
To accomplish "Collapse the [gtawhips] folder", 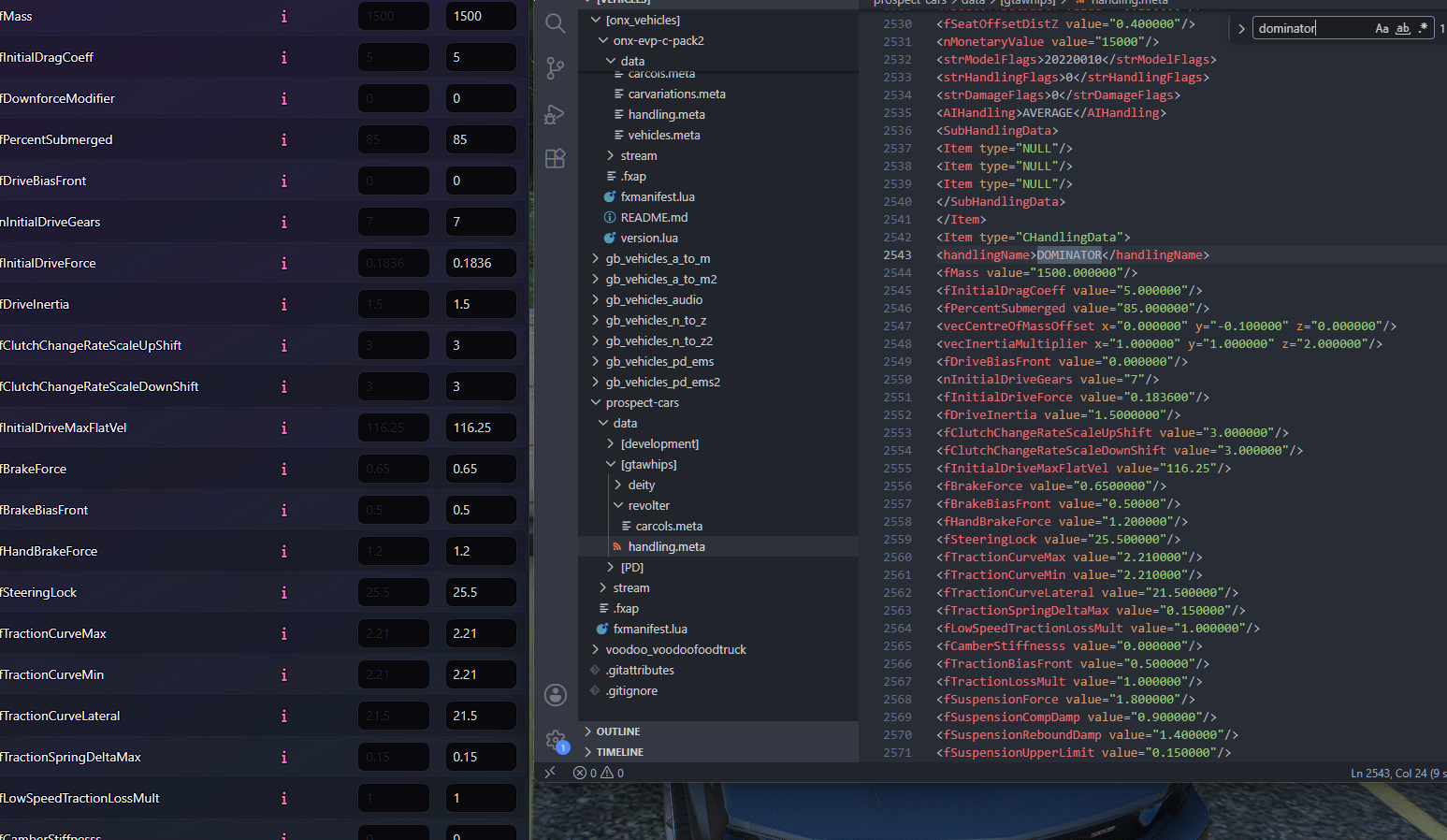I will pyautogui.click(x=611, y=464).
